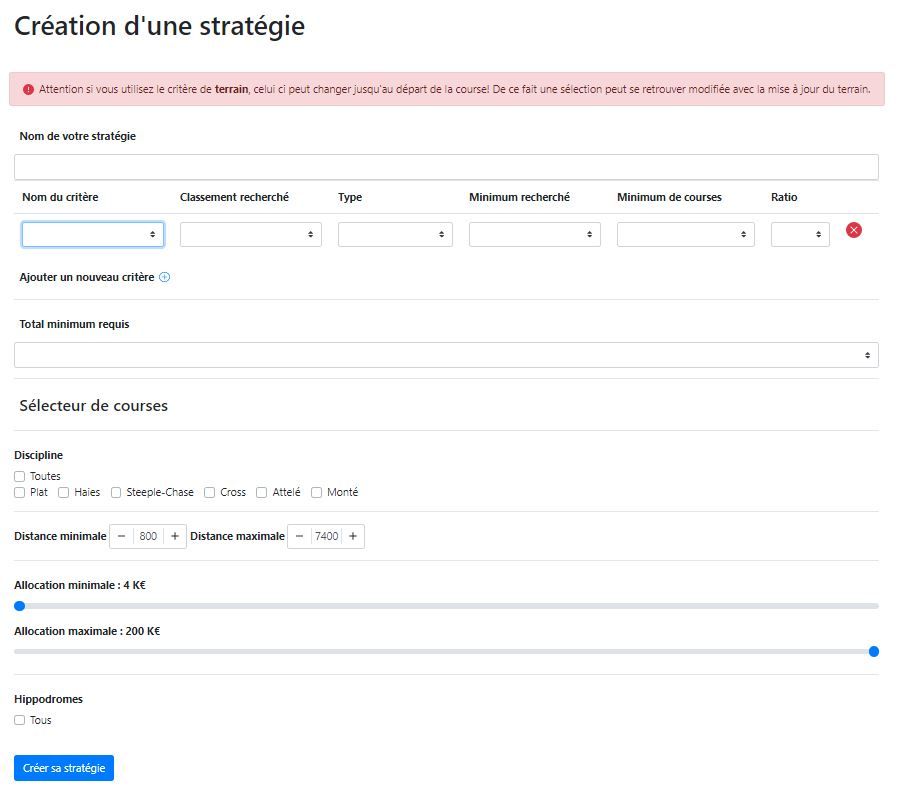Screen dimensions: 900x798
Task: Click the Créer sa stratégie button
Action: tap(64, 768)
